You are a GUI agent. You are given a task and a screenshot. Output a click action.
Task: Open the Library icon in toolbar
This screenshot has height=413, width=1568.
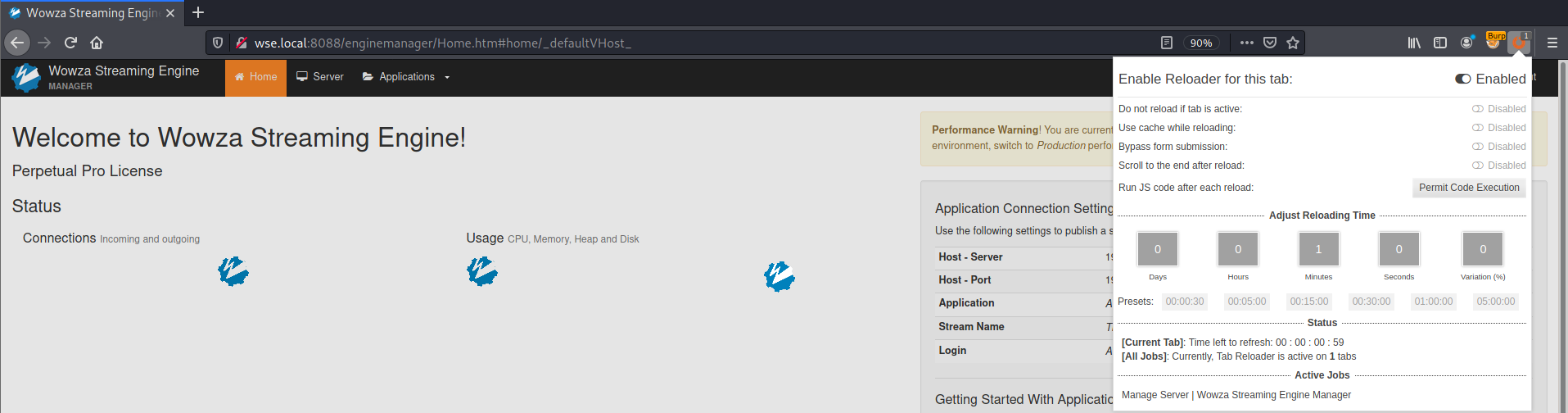pos(1414,43)
